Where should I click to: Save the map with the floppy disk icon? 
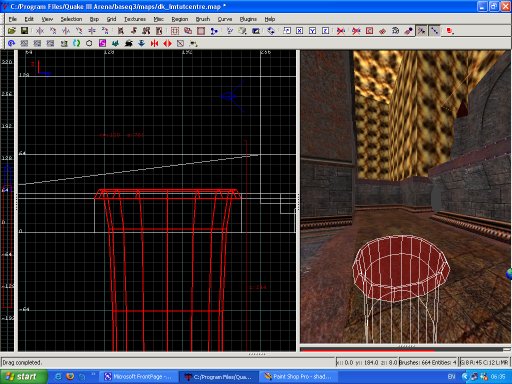coord(24,31)
